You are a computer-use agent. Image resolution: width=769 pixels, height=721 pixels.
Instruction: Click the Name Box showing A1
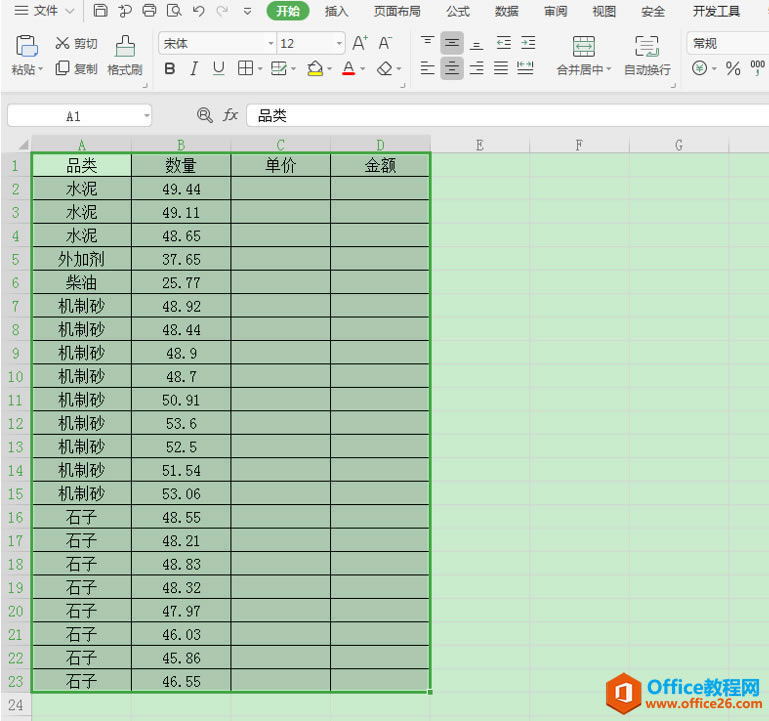[x=74, y=116]
